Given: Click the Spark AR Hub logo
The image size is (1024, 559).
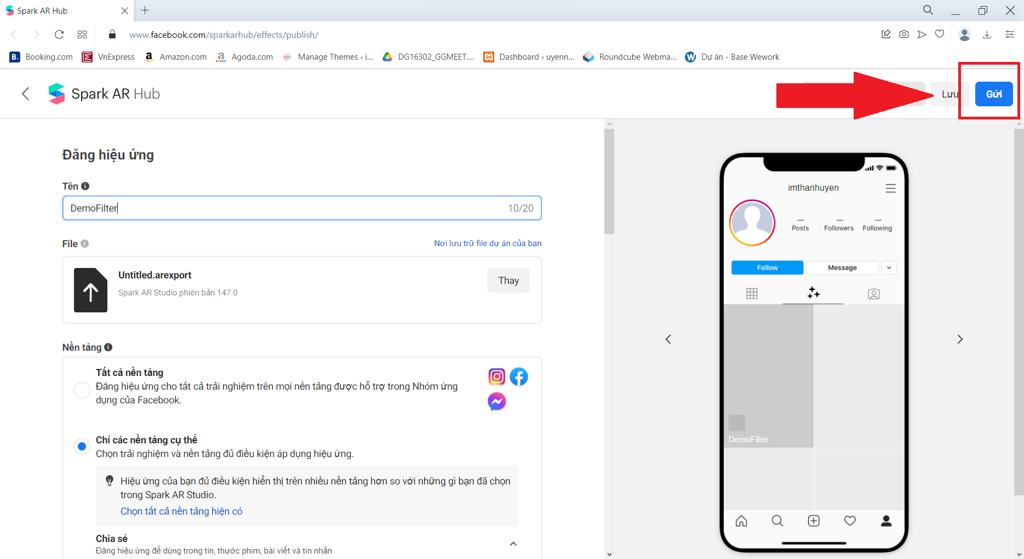Looking at the screenshot, I should (57, 93).
